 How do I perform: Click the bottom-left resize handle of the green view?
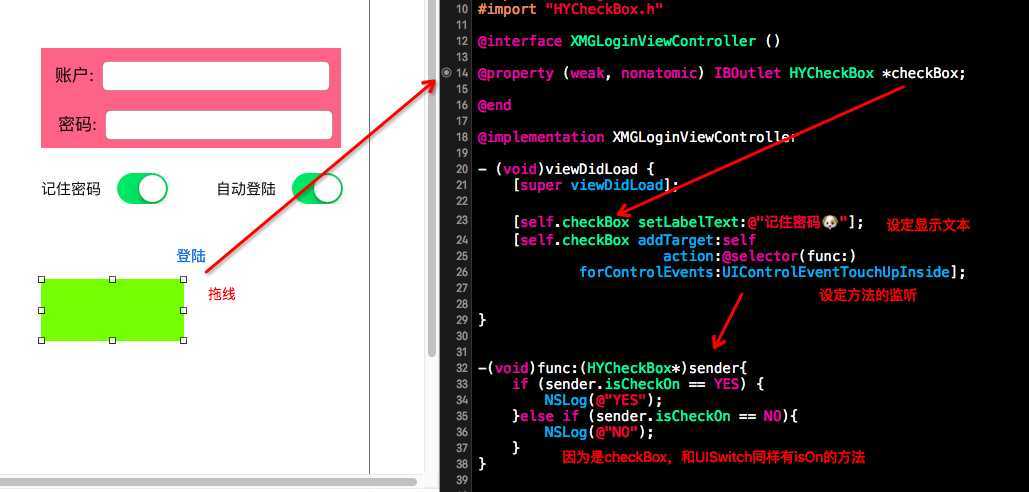coord(42,340)
